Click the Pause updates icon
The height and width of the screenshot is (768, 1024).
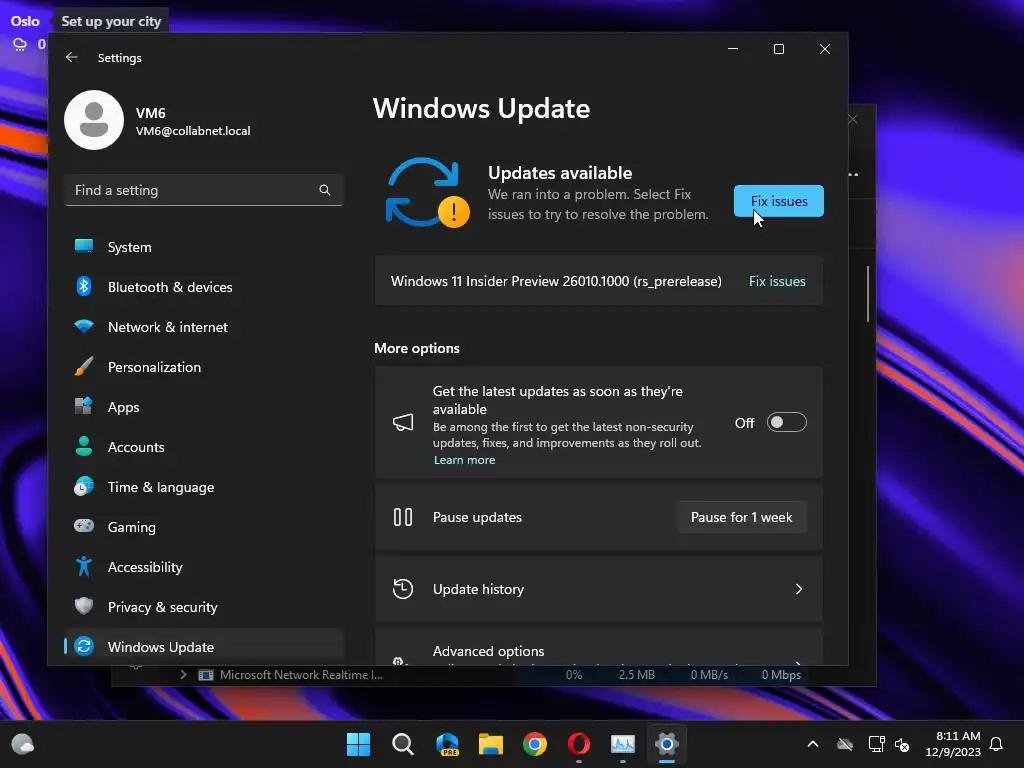point(402,517)
